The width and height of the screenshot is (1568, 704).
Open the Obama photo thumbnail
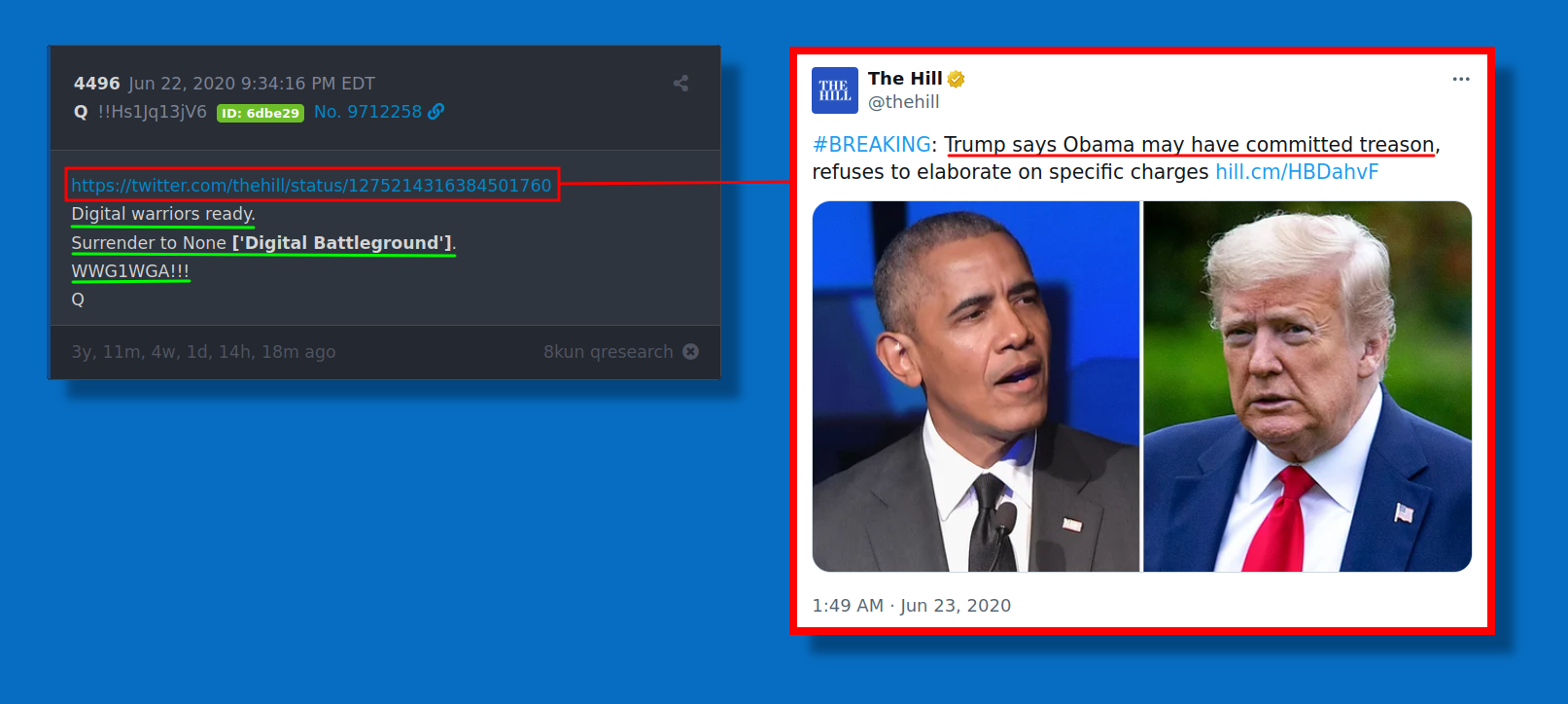[976, 386]
